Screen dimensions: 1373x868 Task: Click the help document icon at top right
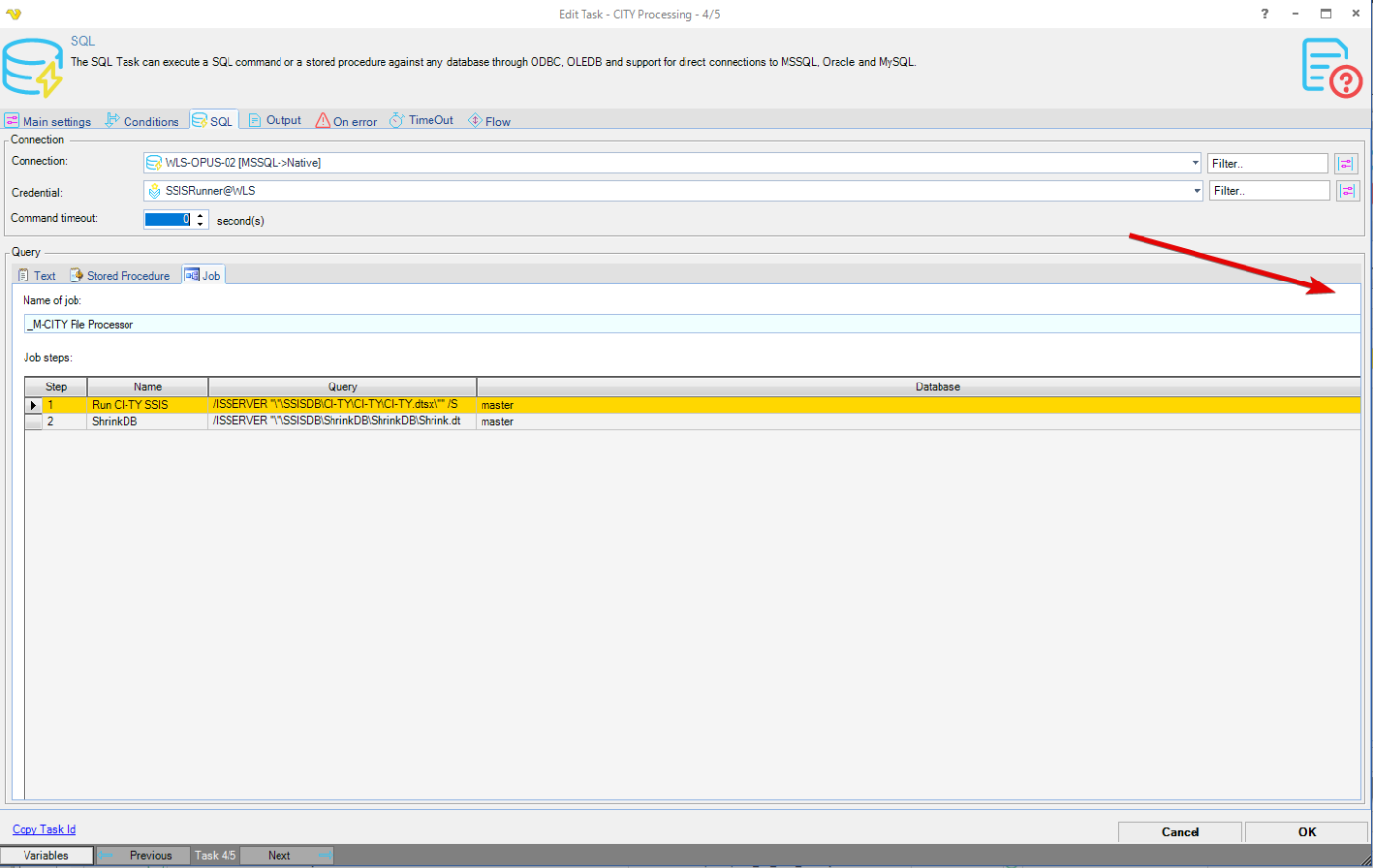1331,68
